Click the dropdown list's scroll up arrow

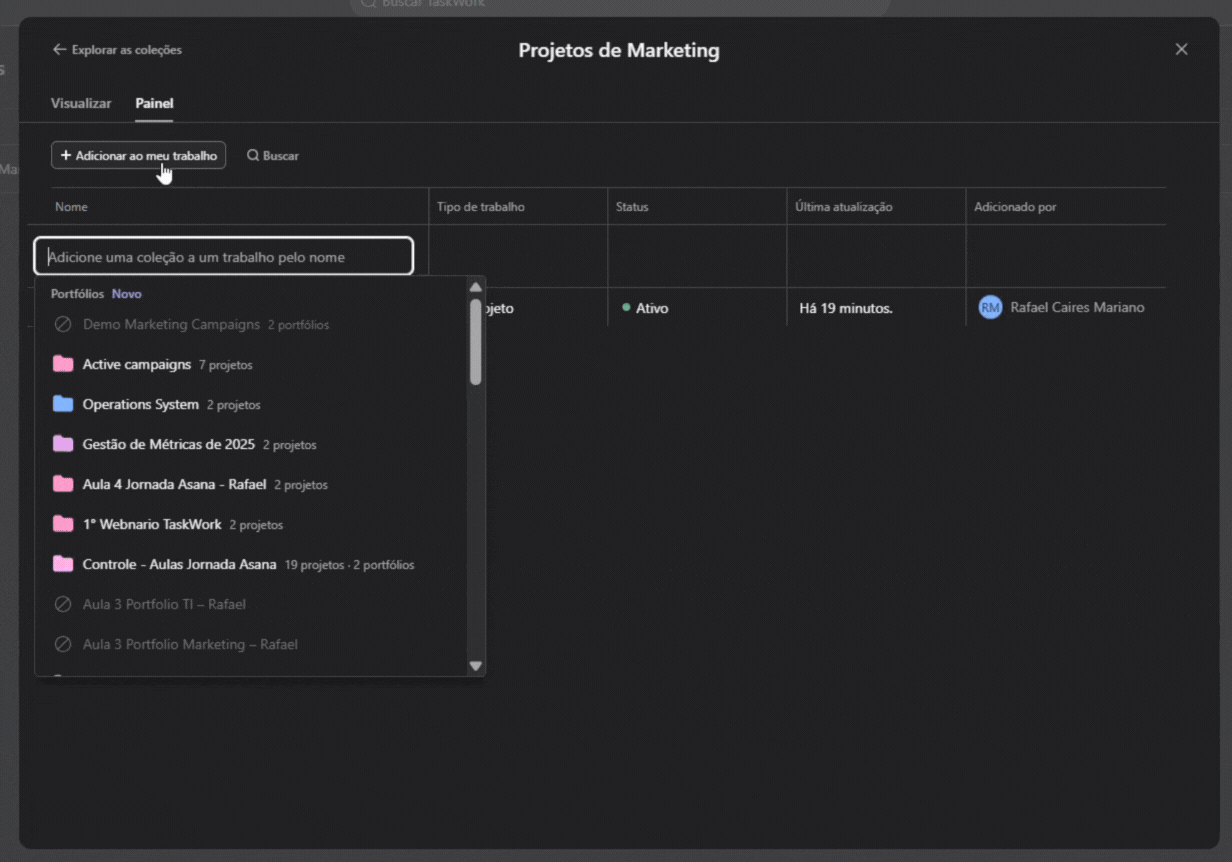[476, 287]
